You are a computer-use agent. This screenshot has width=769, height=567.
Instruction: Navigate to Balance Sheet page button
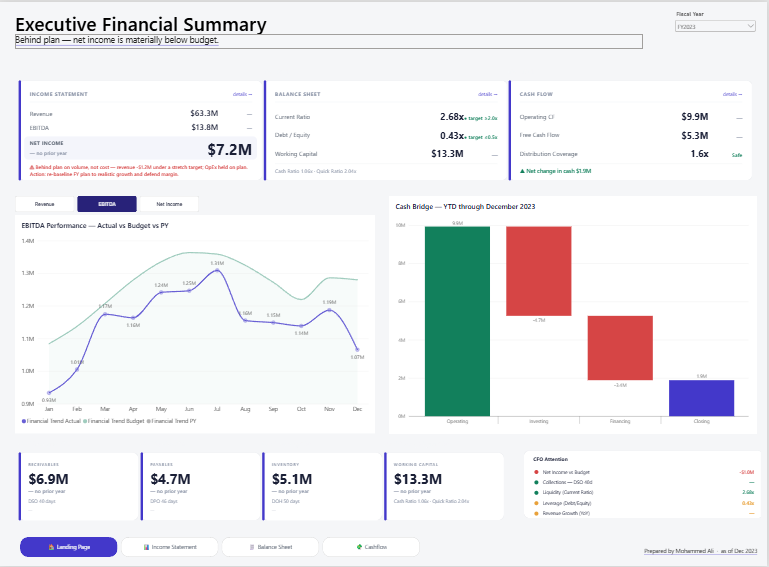tap(270, 547)
